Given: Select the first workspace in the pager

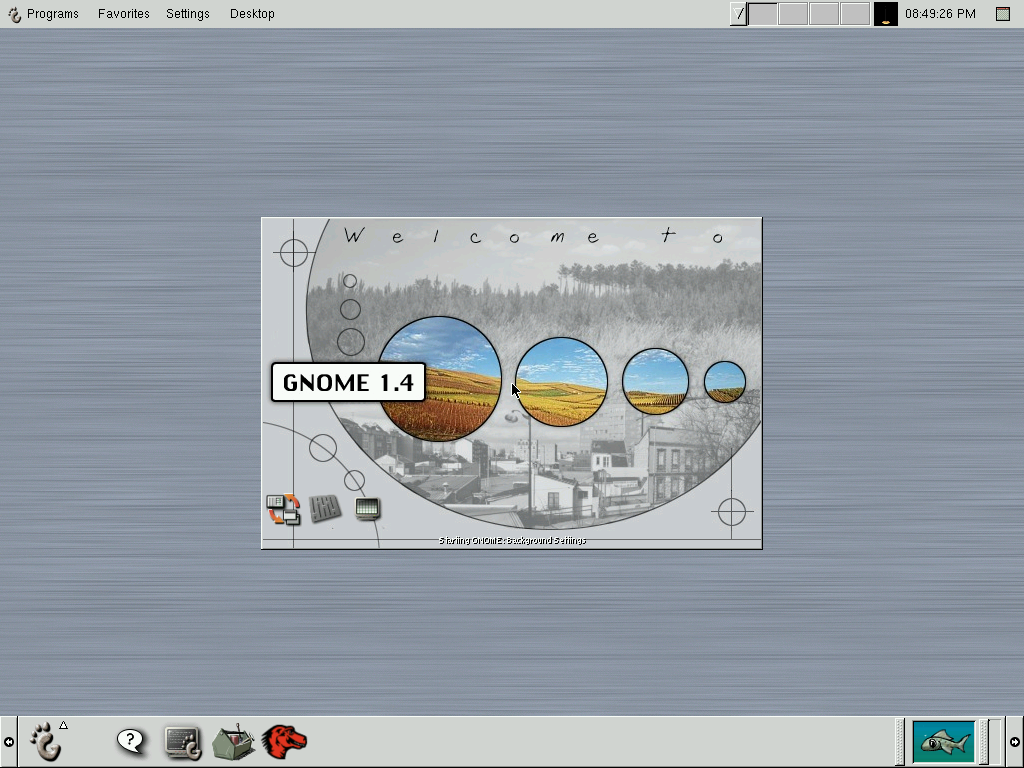Looking at the screenshot, I should [x=763, y=13].
